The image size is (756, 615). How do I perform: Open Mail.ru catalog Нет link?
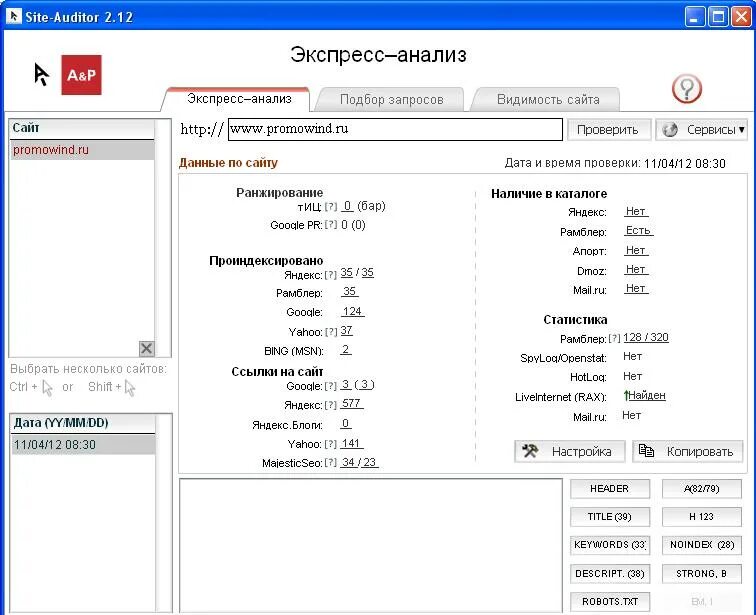coord(636,288)
